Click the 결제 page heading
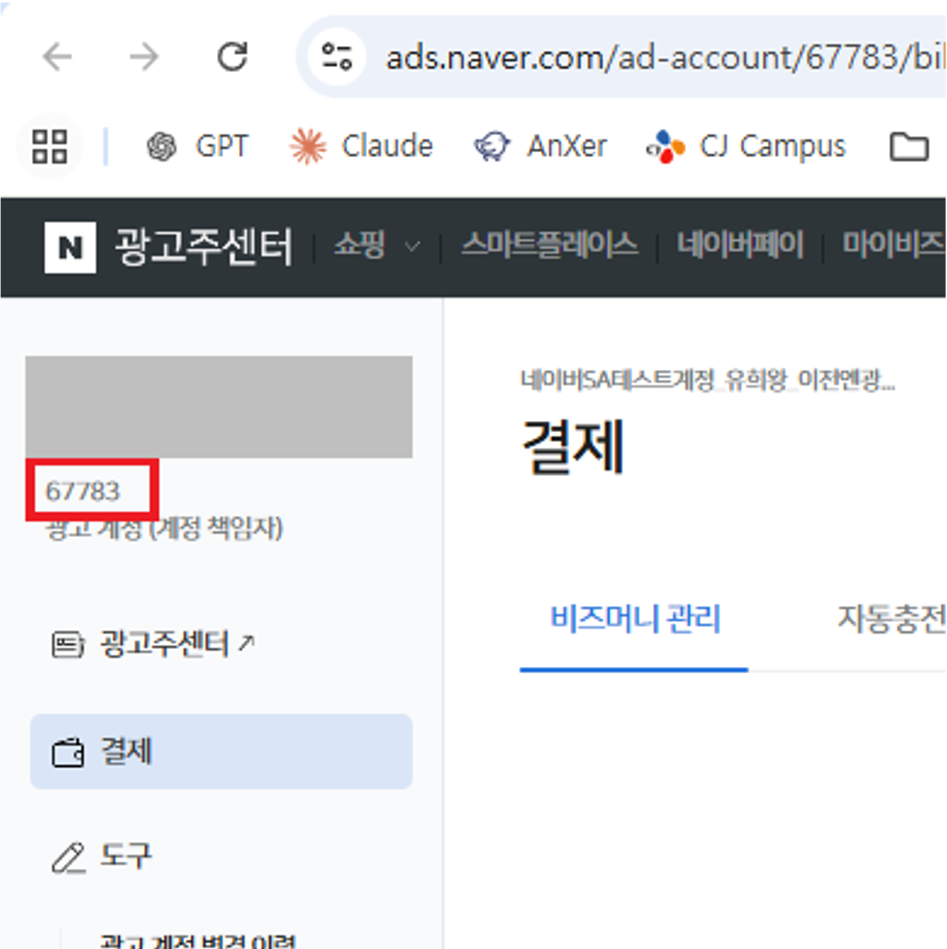 click(573, 447)
